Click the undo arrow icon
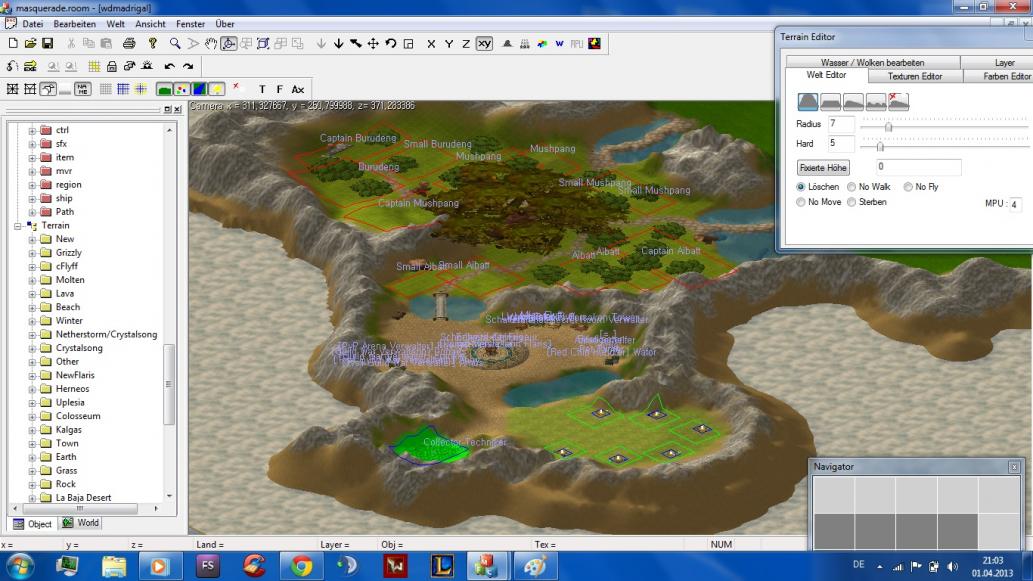This screenshot has width=1033, height=581. (x=170, y=67)
